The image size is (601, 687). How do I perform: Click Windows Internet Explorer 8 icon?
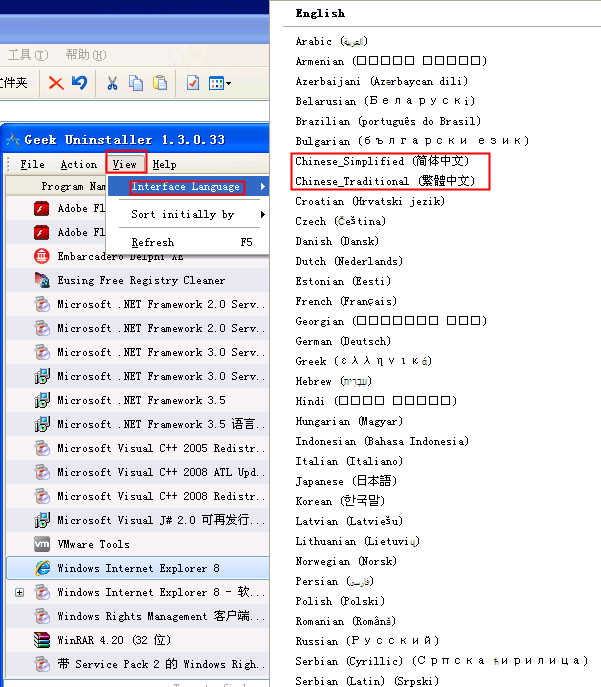point(42,568)
